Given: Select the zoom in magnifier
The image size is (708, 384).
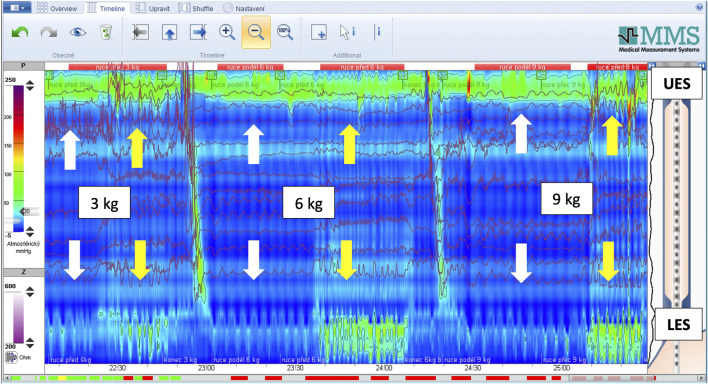Looking at the screenshot, I should click(227, 33).
